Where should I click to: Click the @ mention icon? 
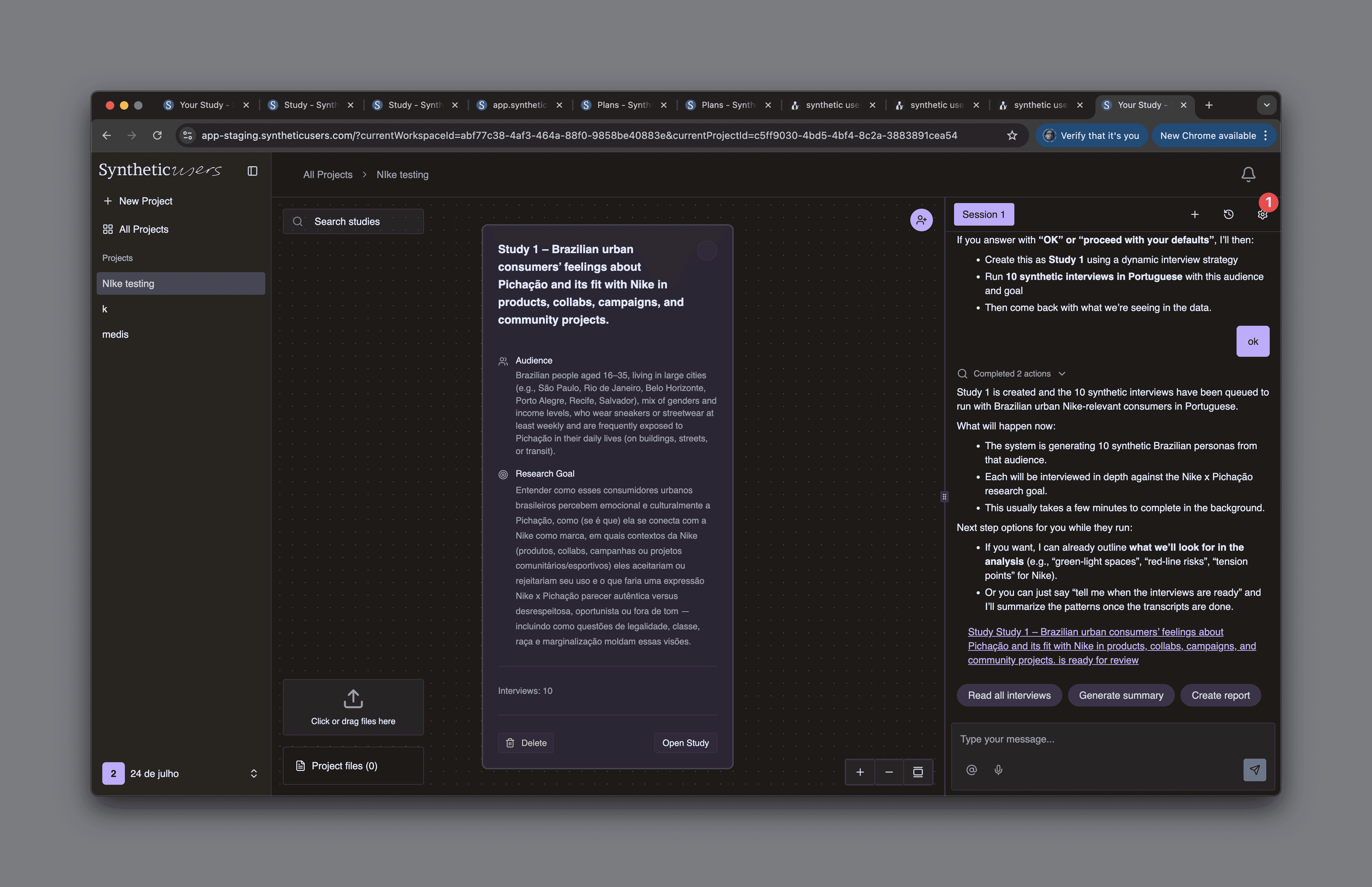972,770
